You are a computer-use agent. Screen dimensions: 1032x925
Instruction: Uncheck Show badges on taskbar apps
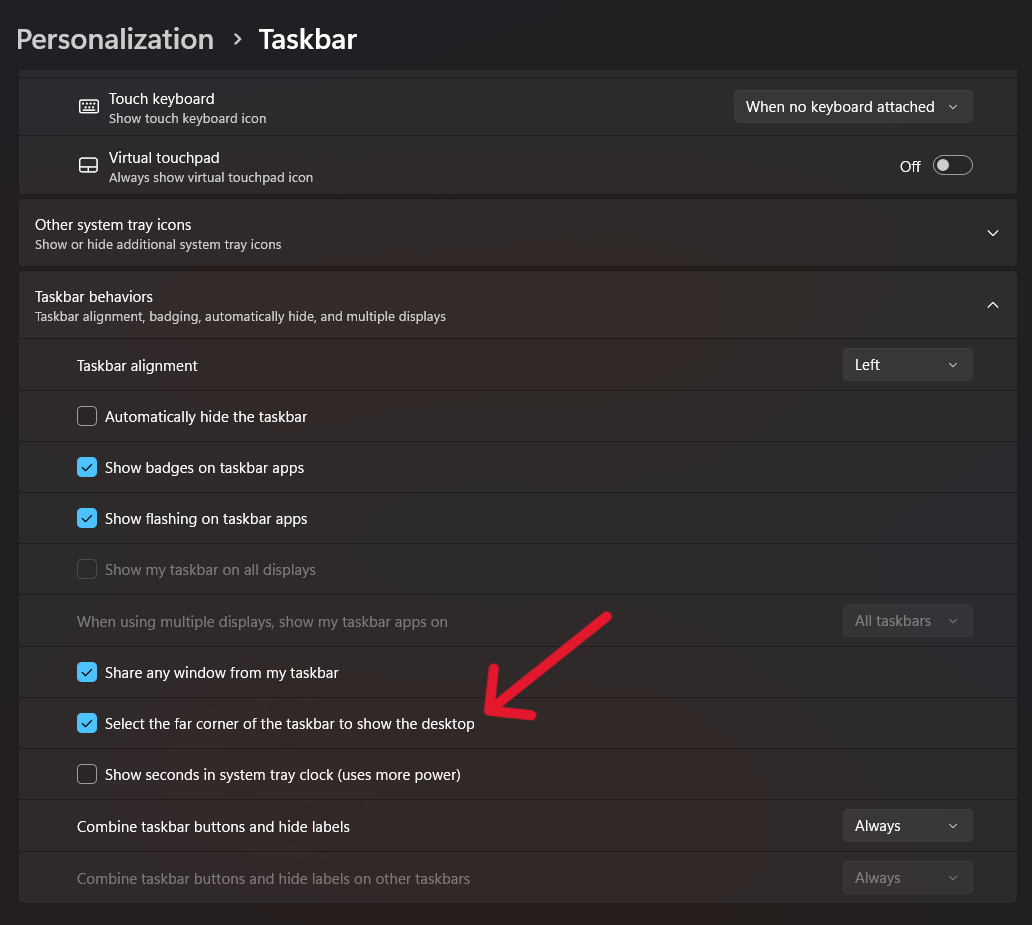pyautogui.click(x=87, y=467)
